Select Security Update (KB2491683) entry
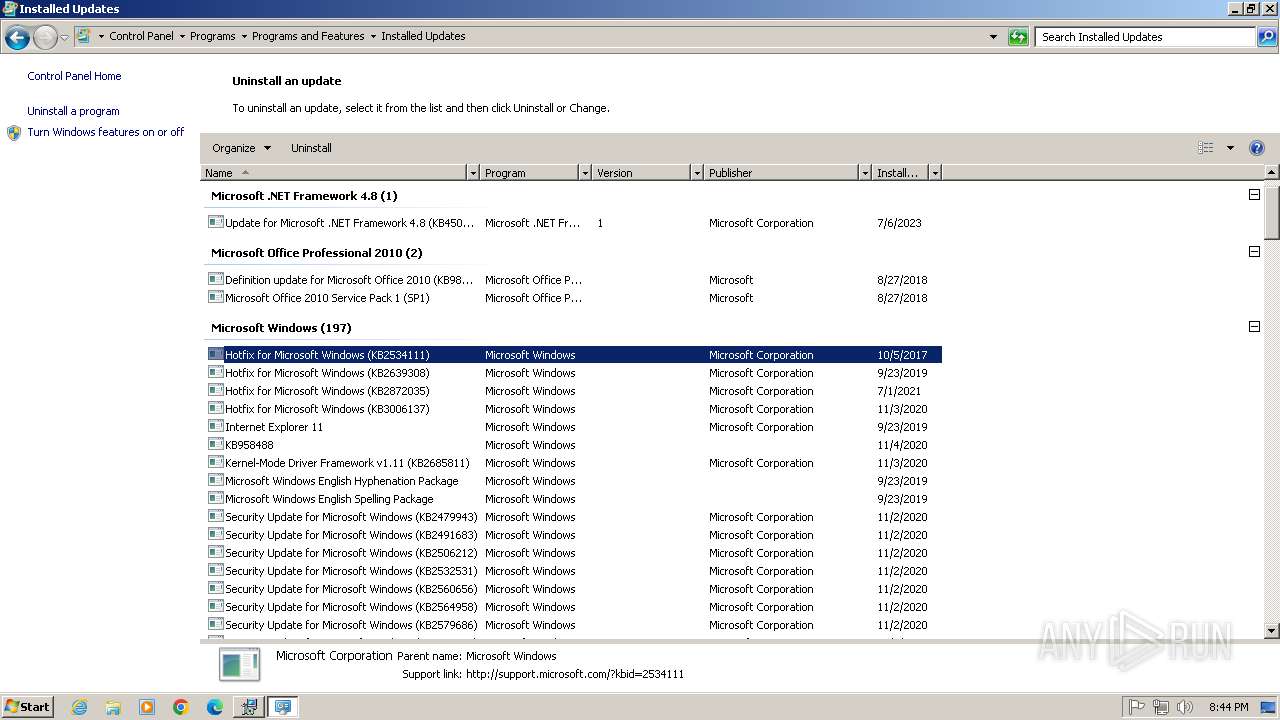The height and width of the screenshot is (720, 1280). (573, 535)
